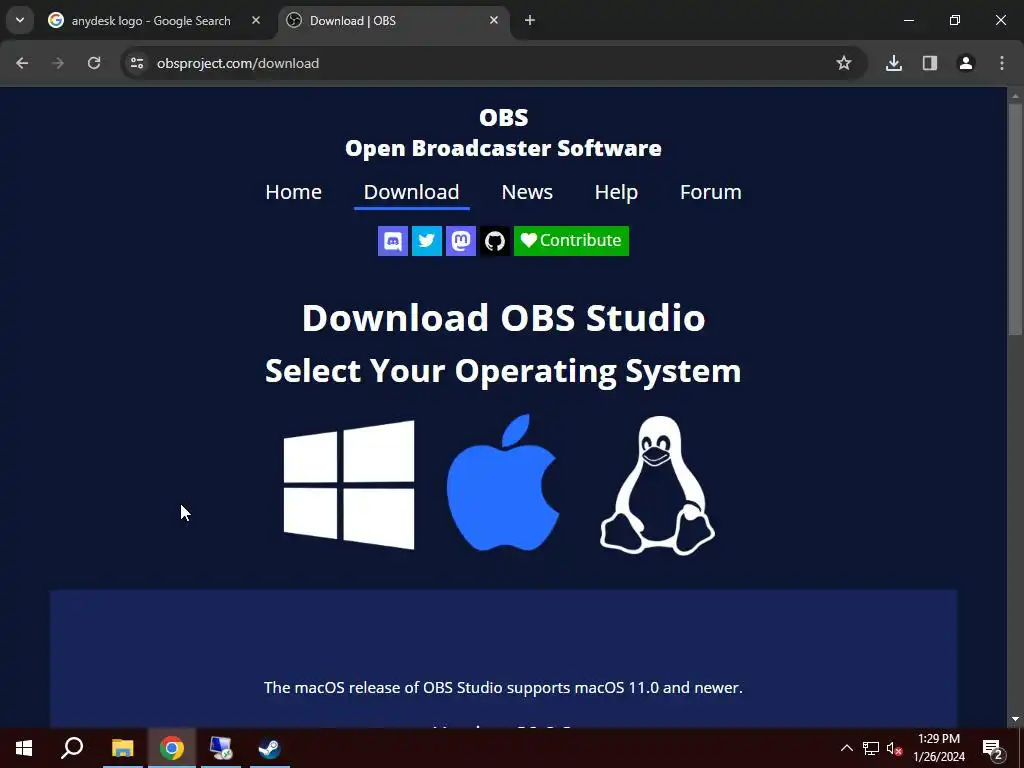
Task: Click the green Contribute button
Action: tap(571, 241)
